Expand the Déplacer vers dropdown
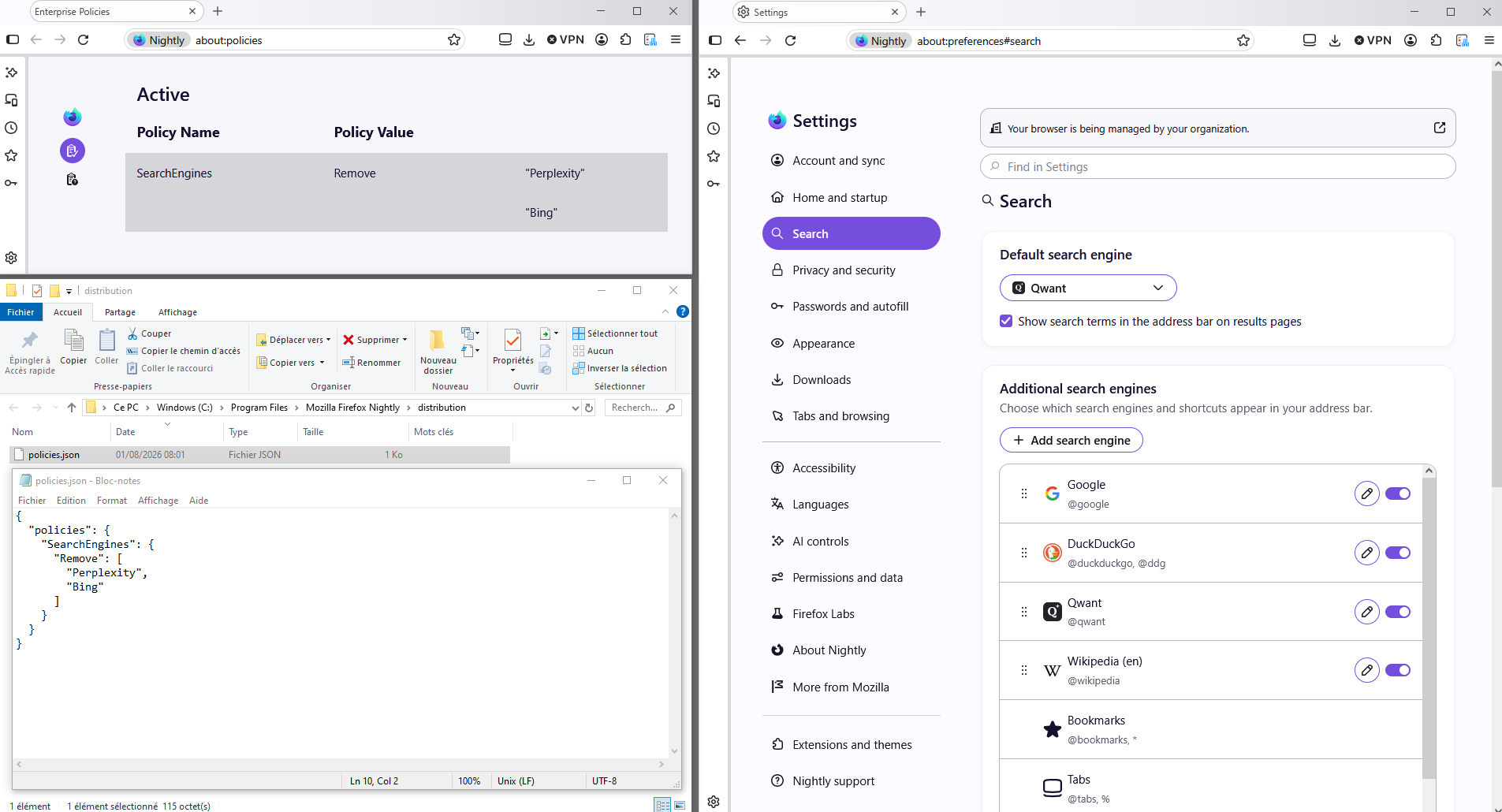 pyautogui.click(x=328, y=340)
